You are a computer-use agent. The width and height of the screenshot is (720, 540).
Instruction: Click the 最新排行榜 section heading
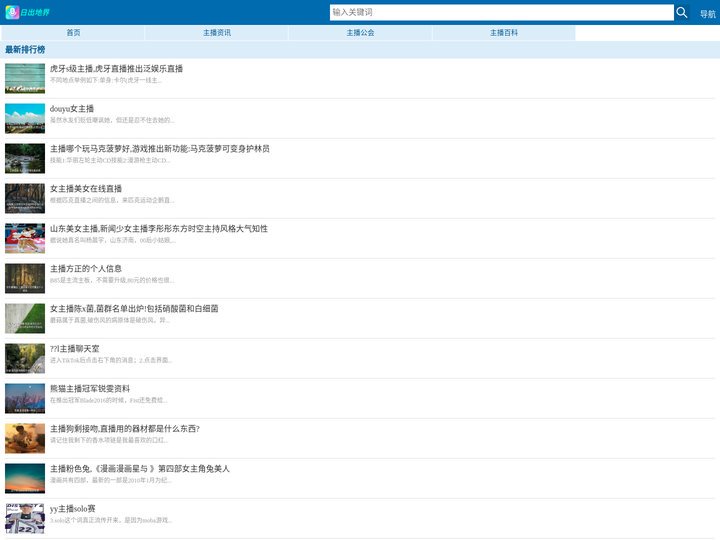point(25,50)
